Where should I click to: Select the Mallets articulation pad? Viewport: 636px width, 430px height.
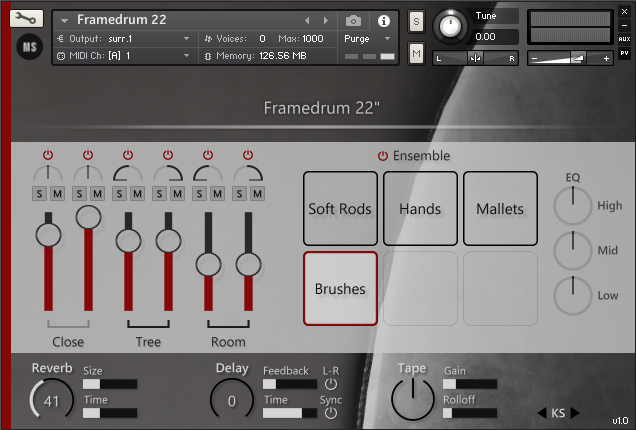tap(500, 209)
